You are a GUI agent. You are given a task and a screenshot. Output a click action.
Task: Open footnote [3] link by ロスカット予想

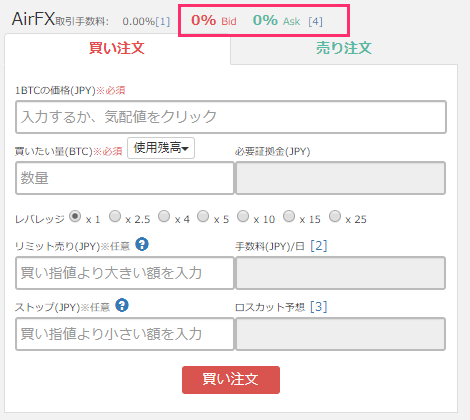319,307
